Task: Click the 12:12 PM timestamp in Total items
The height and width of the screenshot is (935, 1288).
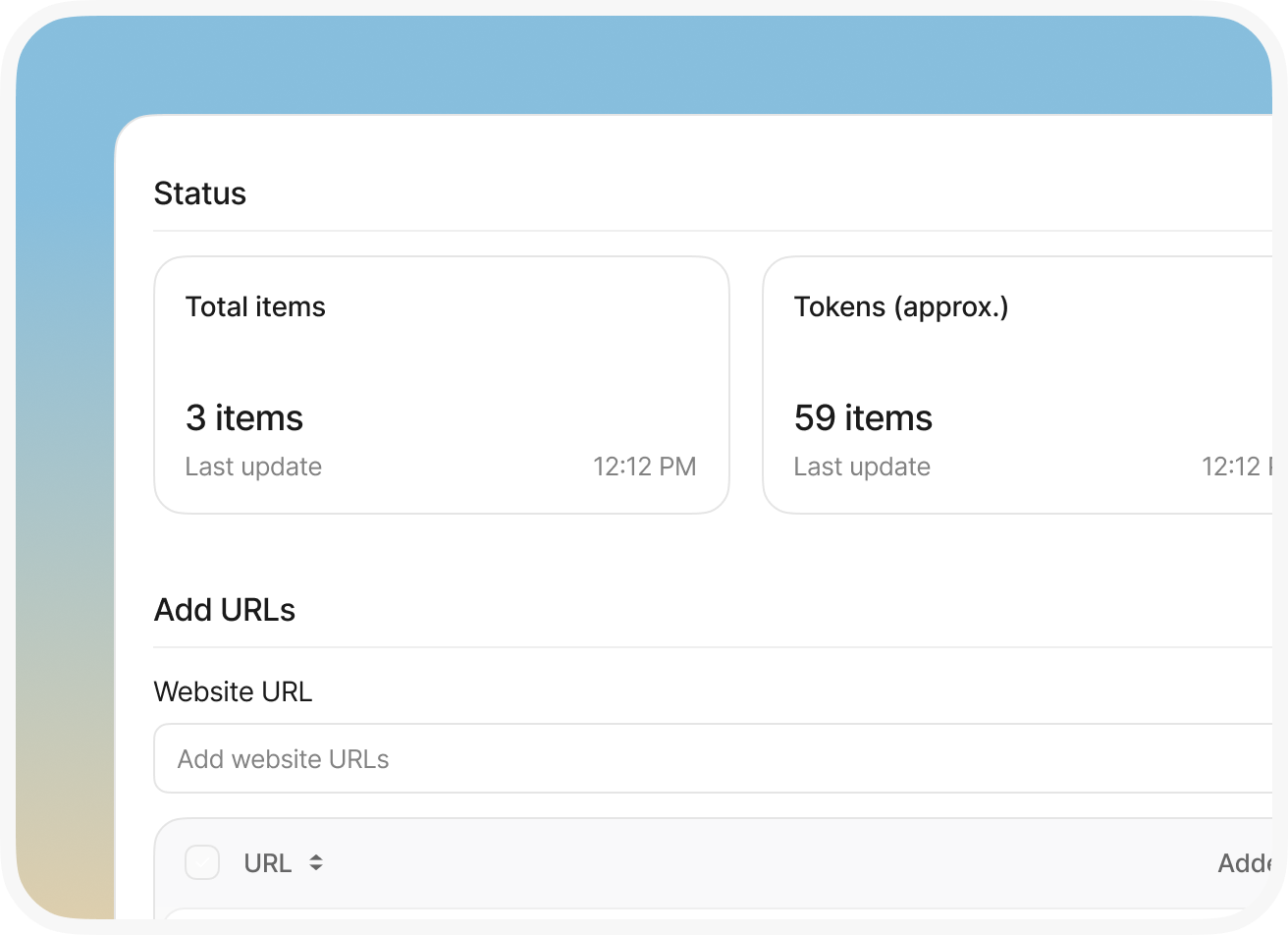Action: [644, 467]
